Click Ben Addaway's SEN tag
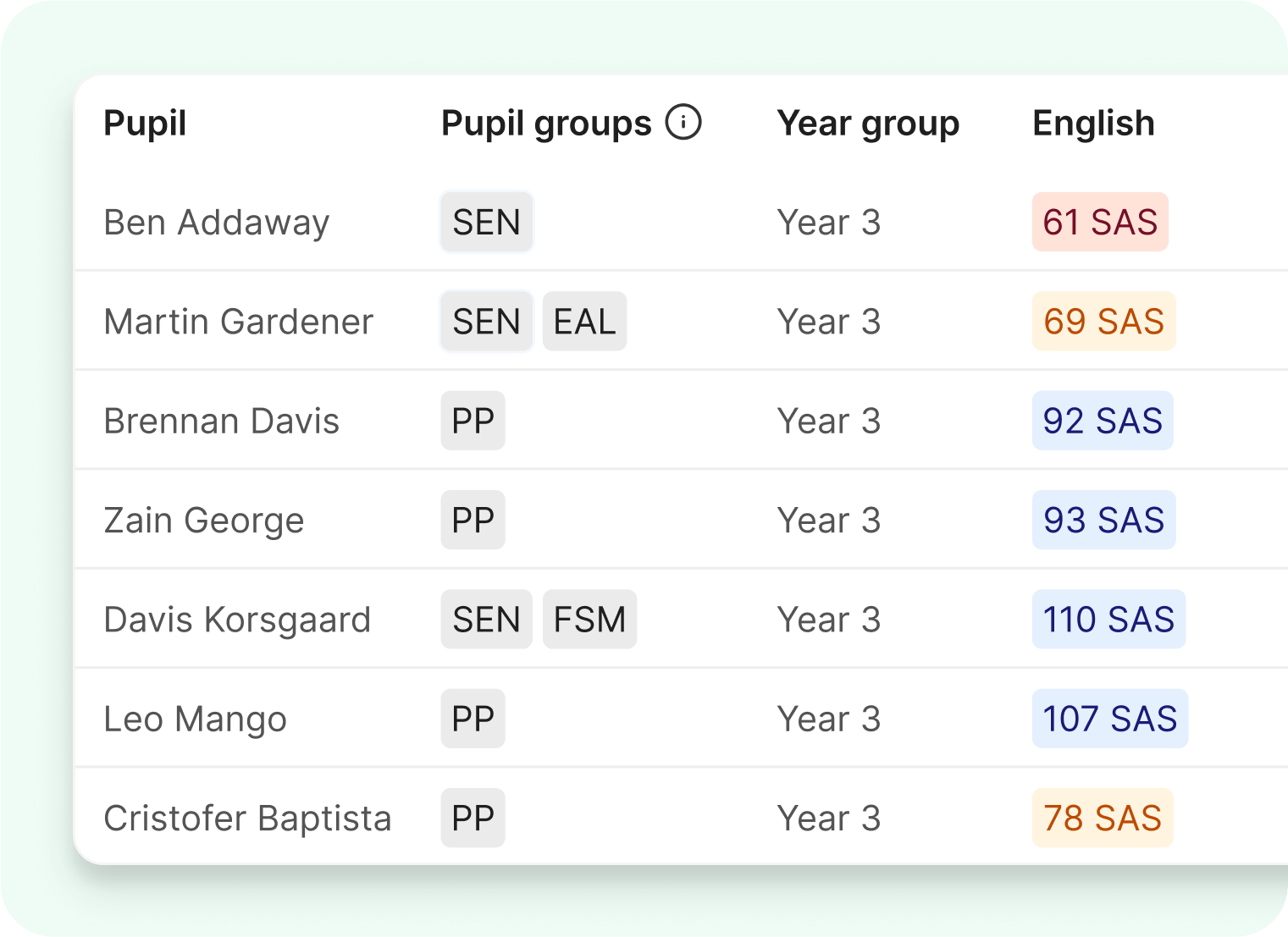Image resolution: width=1288 pixels, height=937 pixels. [486, 223]
